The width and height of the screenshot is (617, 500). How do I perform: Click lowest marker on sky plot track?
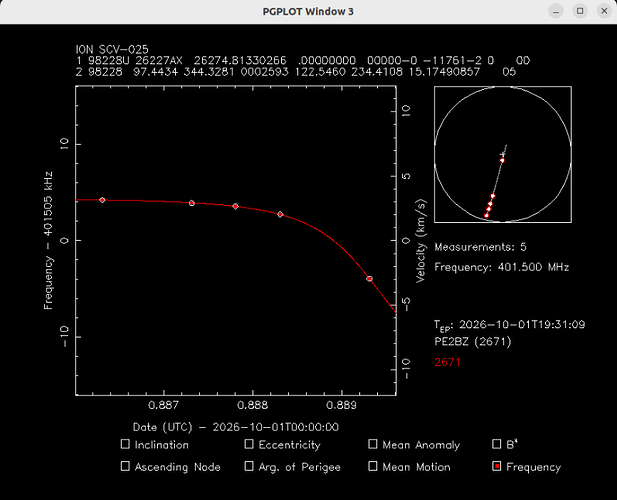click(486, 216)
